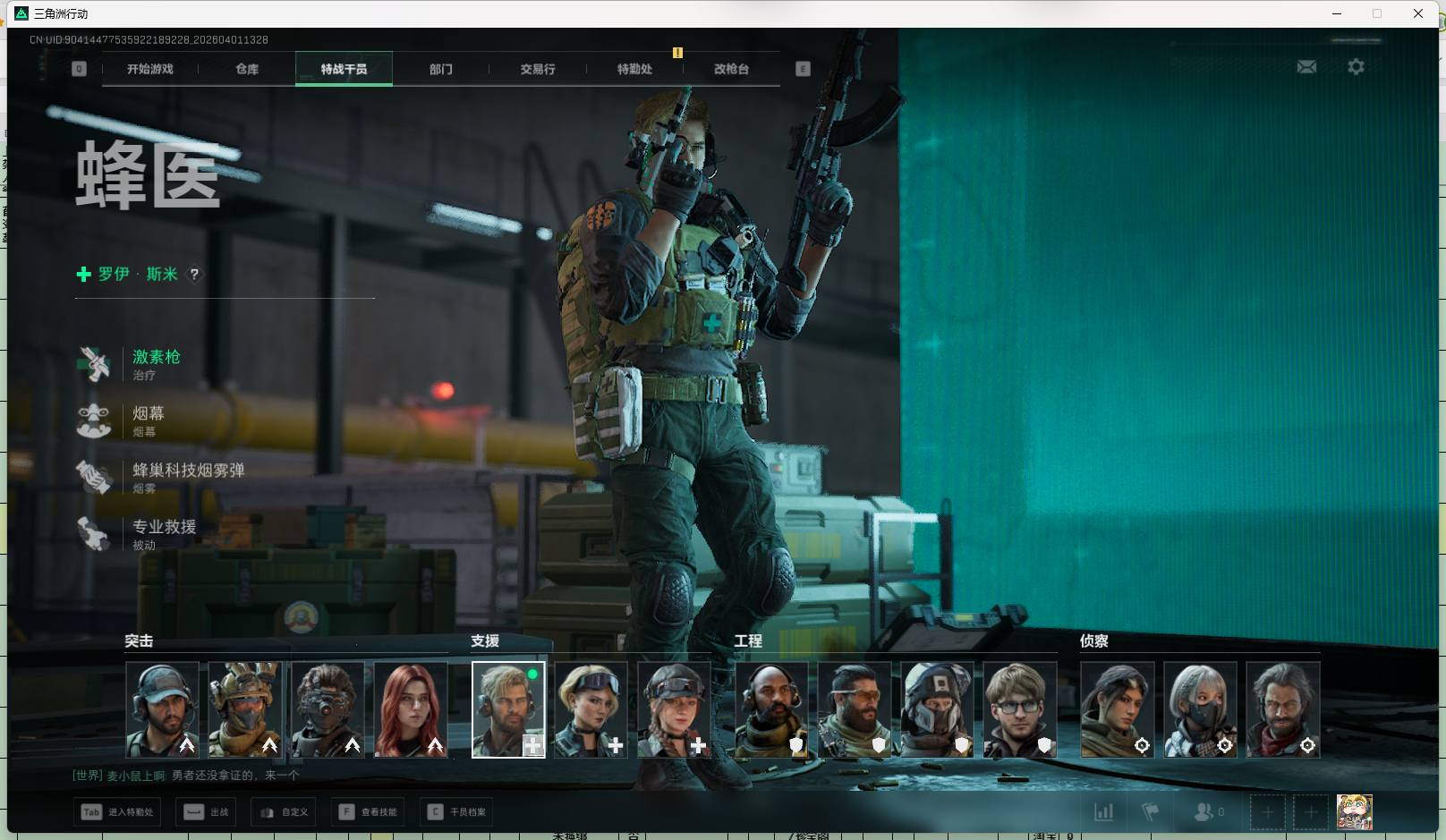Image resolution: width=1446 pixels, height=840 pixels.
Task: Click the 专业救援 skill name
Action: coord(165,526)
